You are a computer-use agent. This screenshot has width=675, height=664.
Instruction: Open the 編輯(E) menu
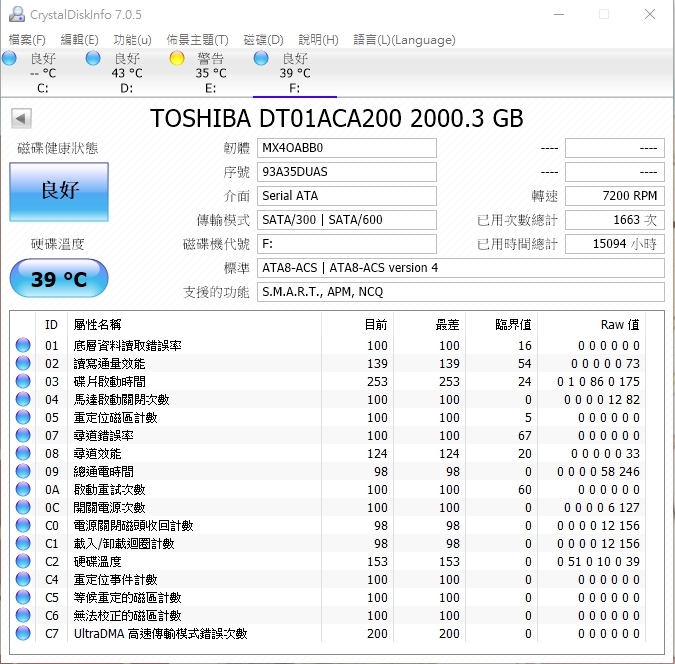coord(79,40)
